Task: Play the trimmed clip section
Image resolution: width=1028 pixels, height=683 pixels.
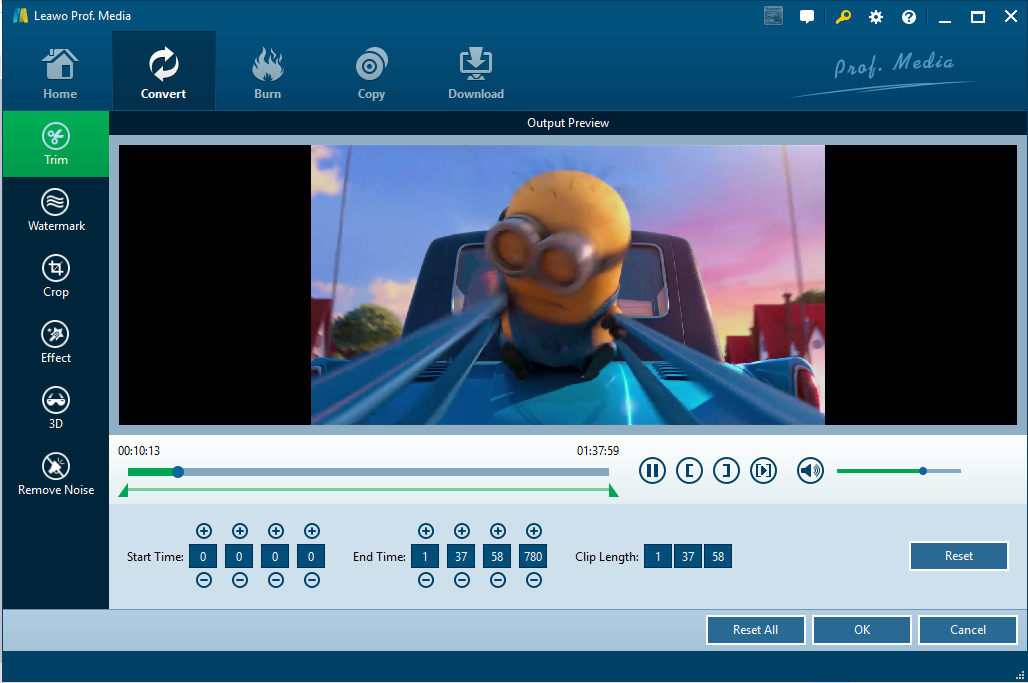Action: (x=763, y=470)
